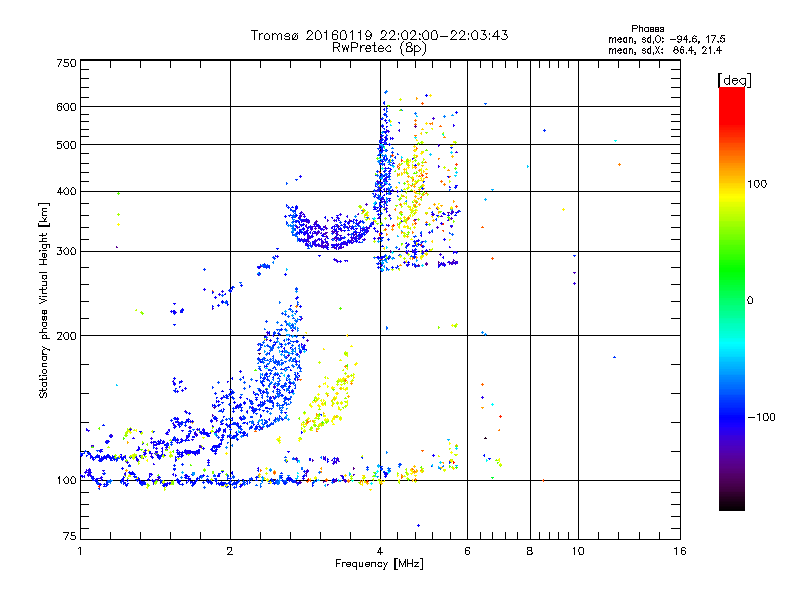Viewport: 800px width, 600px height.
Task: Click the '16' frequency tick label
Action: click(x=680, y=551)
